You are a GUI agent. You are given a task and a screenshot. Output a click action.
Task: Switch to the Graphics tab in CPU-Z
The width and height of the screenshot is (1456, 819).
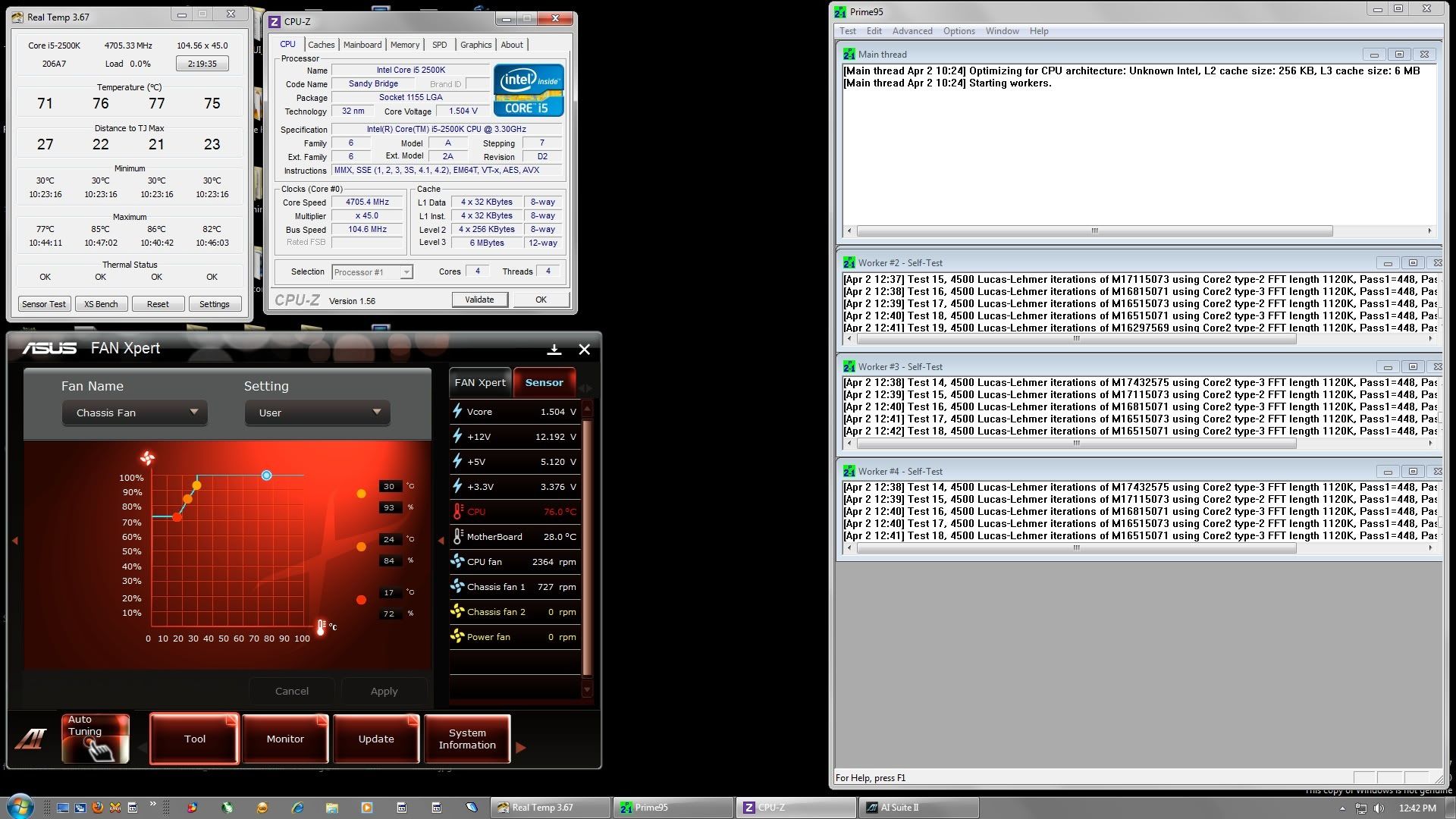point(475,45)
